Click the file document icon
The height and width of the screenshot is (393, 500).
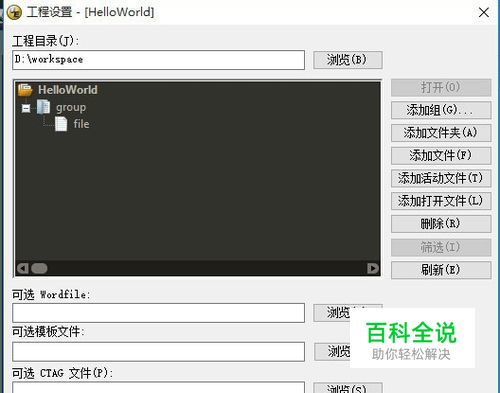point(61,124)
